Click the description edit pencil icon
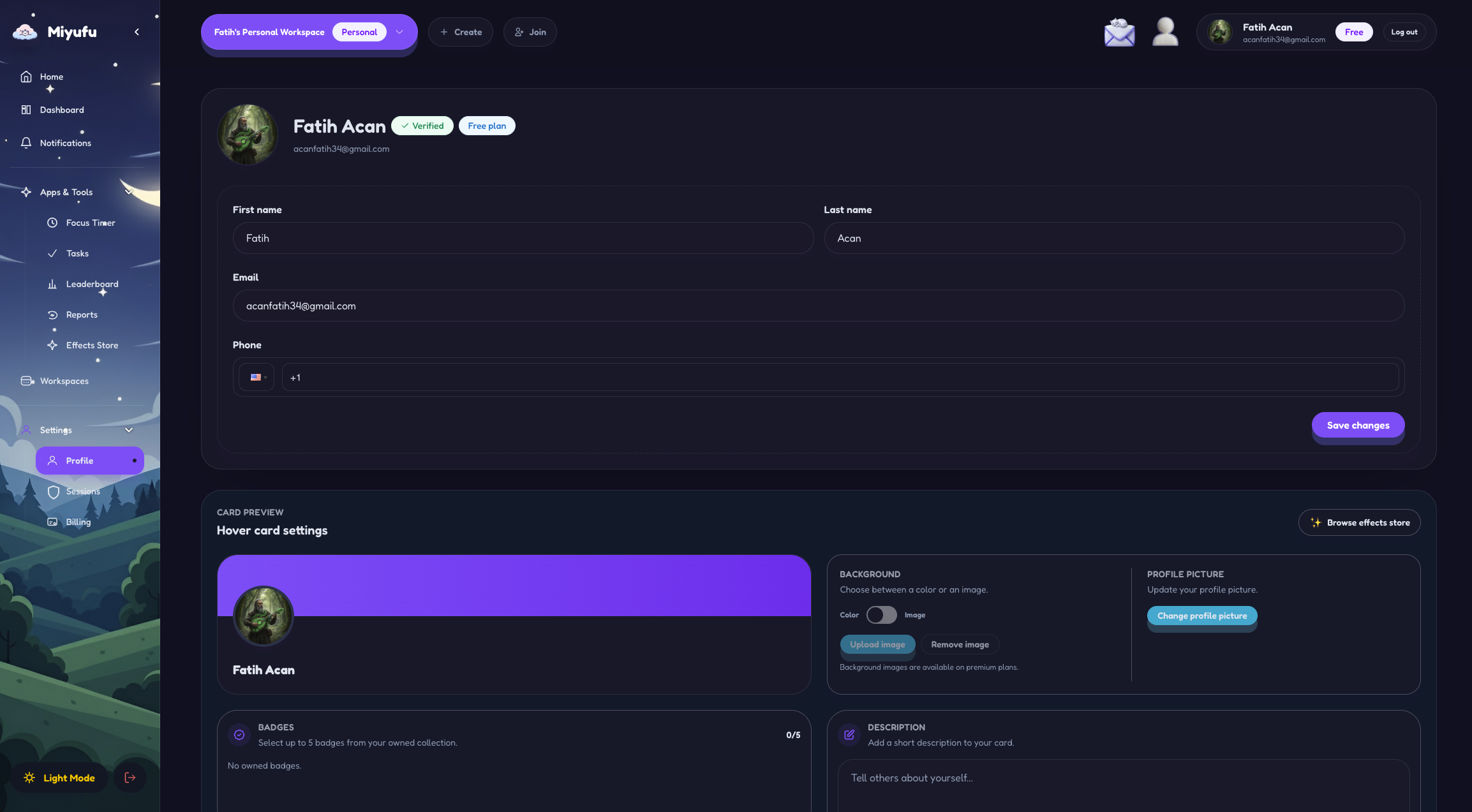This screenshot has width=1472, height=812. click(x=849, y=735)
